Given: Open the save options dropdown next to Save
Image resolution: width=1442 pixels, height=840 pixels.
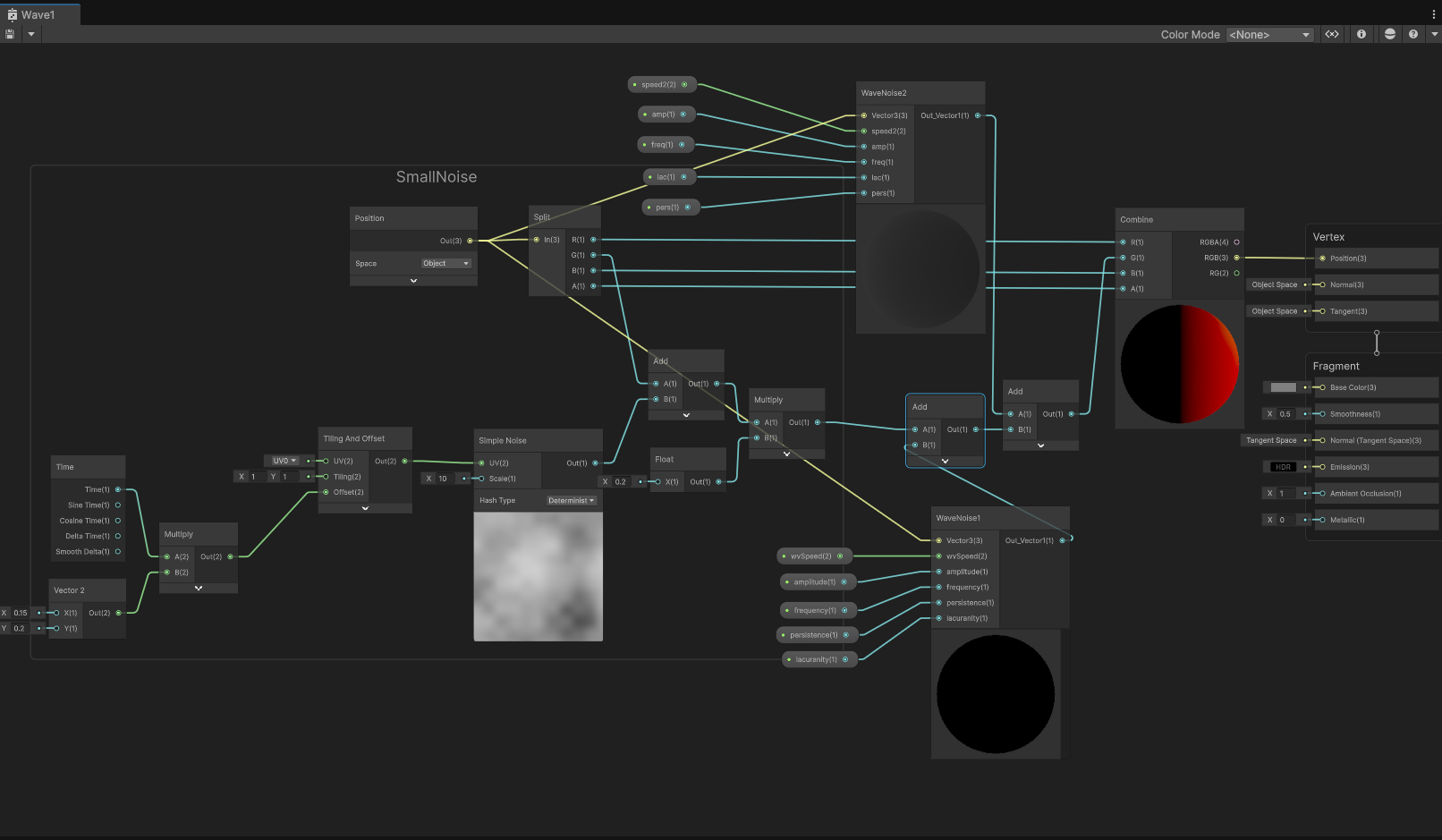Looking at the screenshot, I should 30,34.
